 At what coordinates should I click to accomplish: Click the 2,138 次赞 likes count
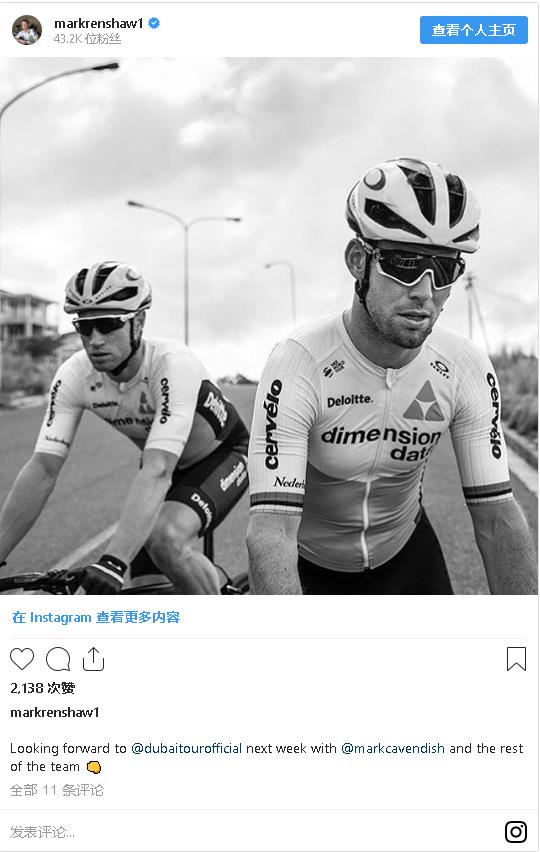pos(43,688)
